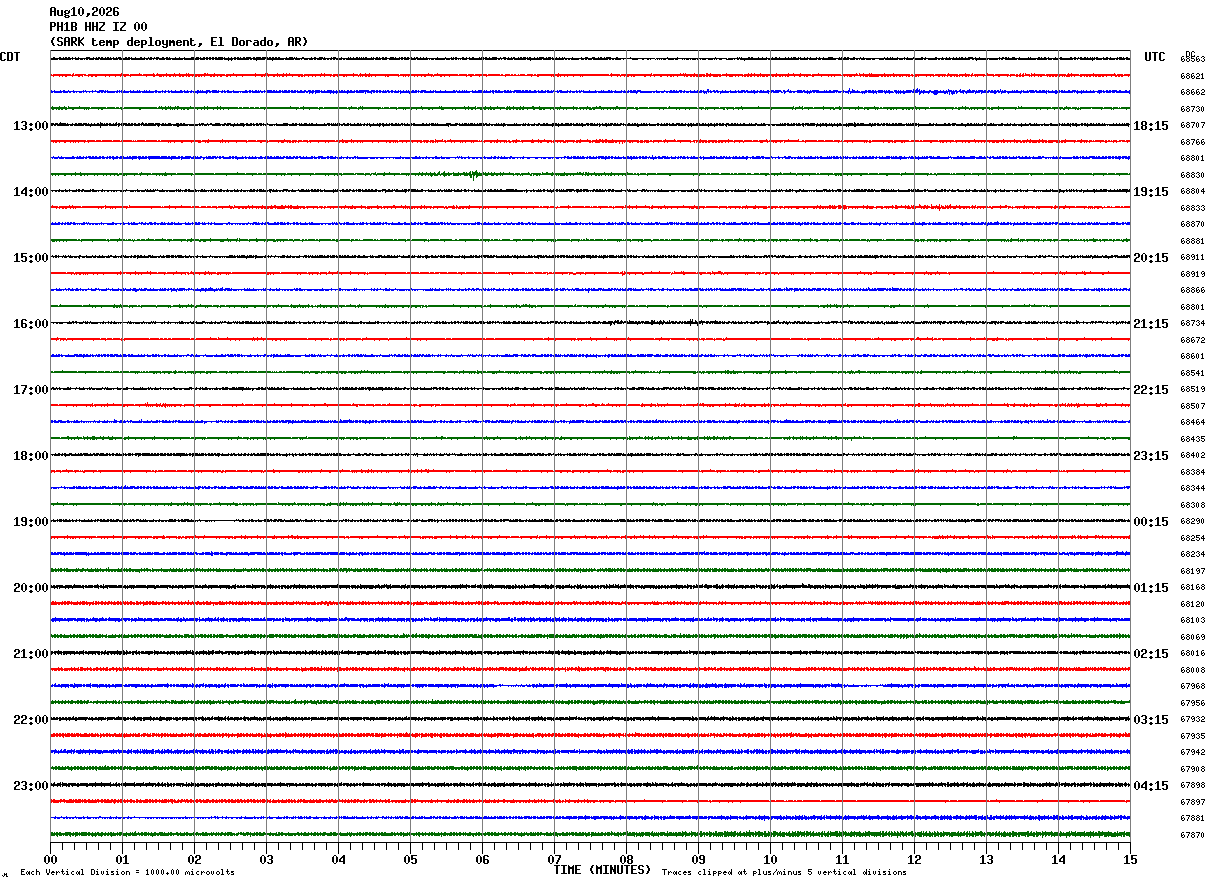Click the '17:00' CDT time label
Screen dimensions: 1210x886
(31, 390)
